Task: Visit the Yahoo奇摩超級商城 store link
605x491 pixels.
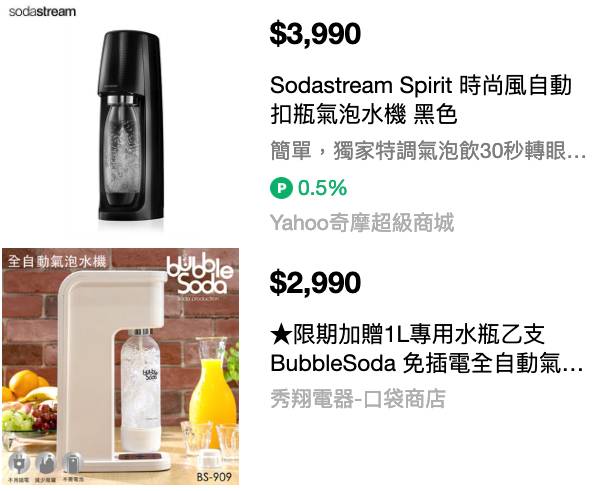Action: coord(362,223)
